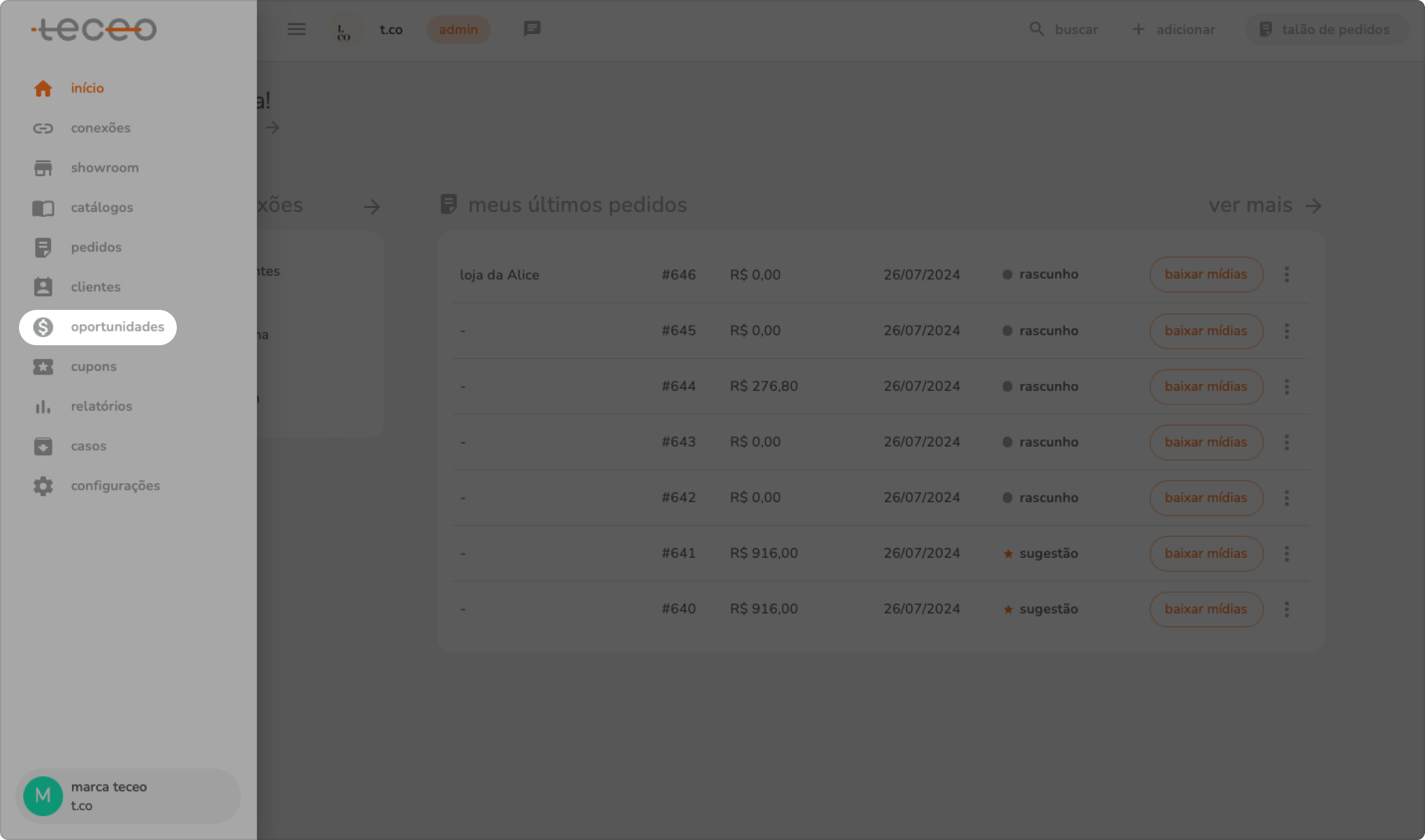Click ver mais link for orders
Image resolution: width=1425 pixels, height=840 pixels.
pyautogui.click(x=1264, y=205)
